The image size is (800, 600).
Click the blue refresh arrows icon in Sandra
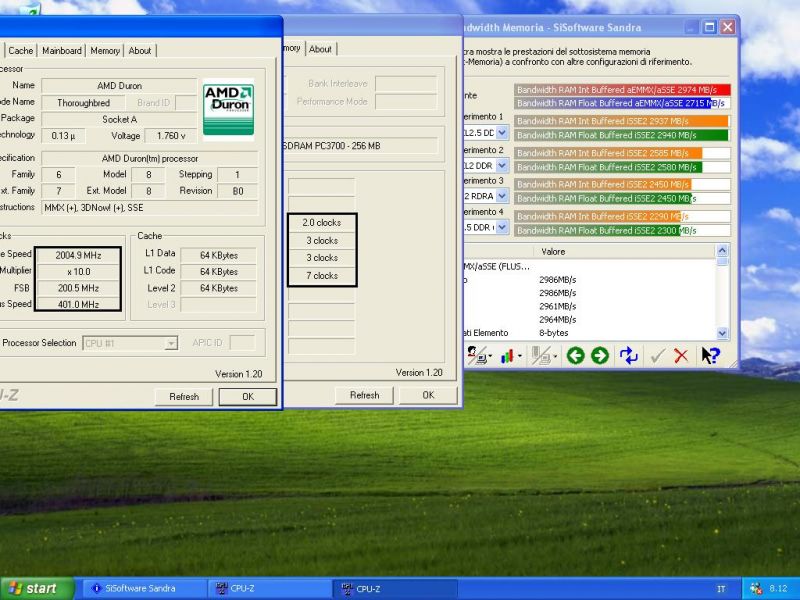coord(629,356)
